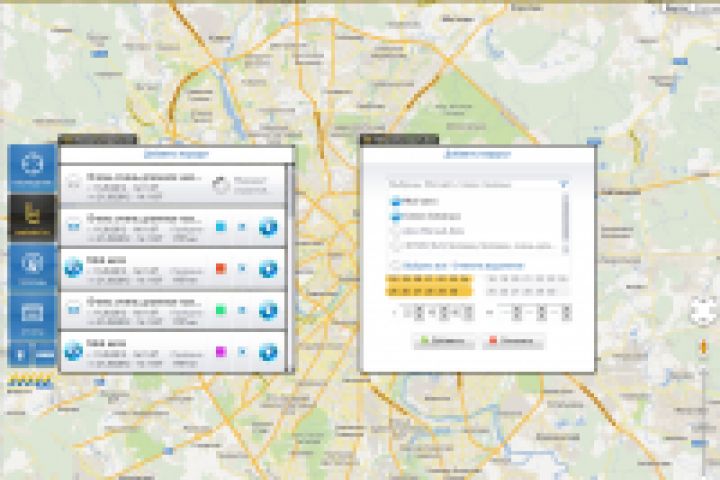Select the gold highlighted sidebar section icon

click(32, 218)
